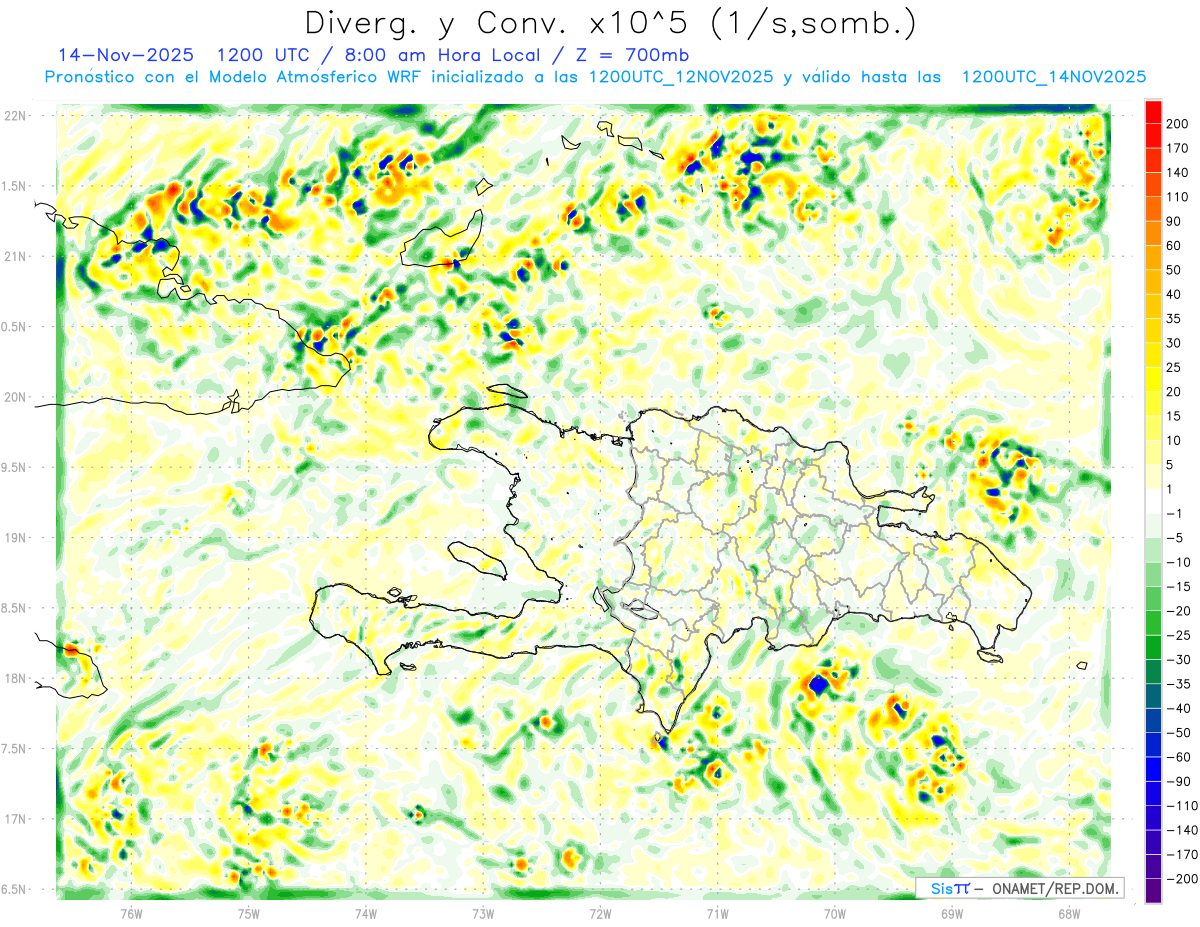
Task: Click the colorbar value -10
Action: pos(1179,563)
